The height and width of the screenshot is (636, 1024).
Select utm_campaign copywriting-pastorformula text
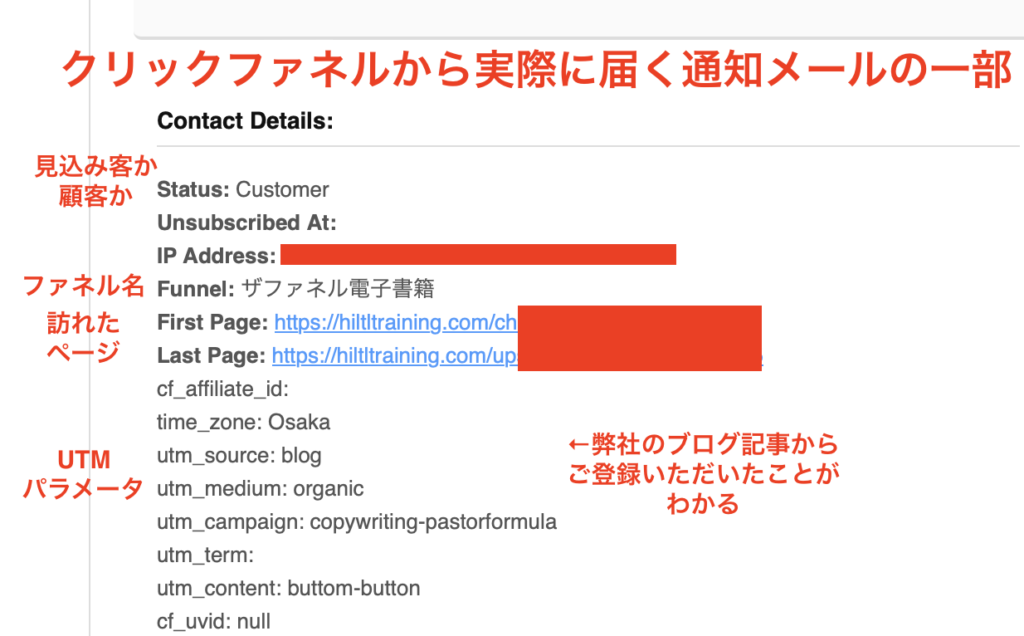coord(357,522)
